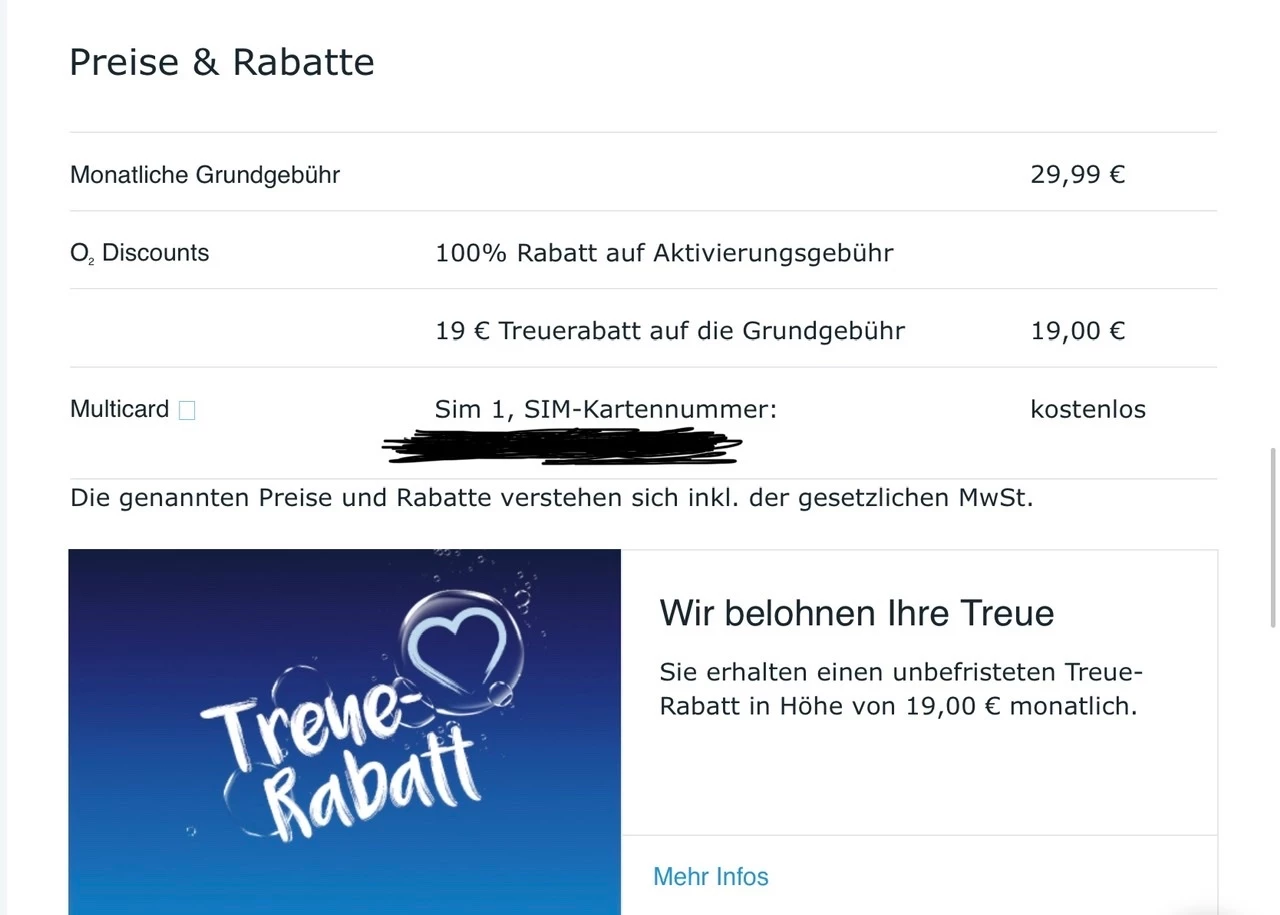Click 19 € Treuerabatt auf die Grundgebühr text

click(x=670, y=331)
